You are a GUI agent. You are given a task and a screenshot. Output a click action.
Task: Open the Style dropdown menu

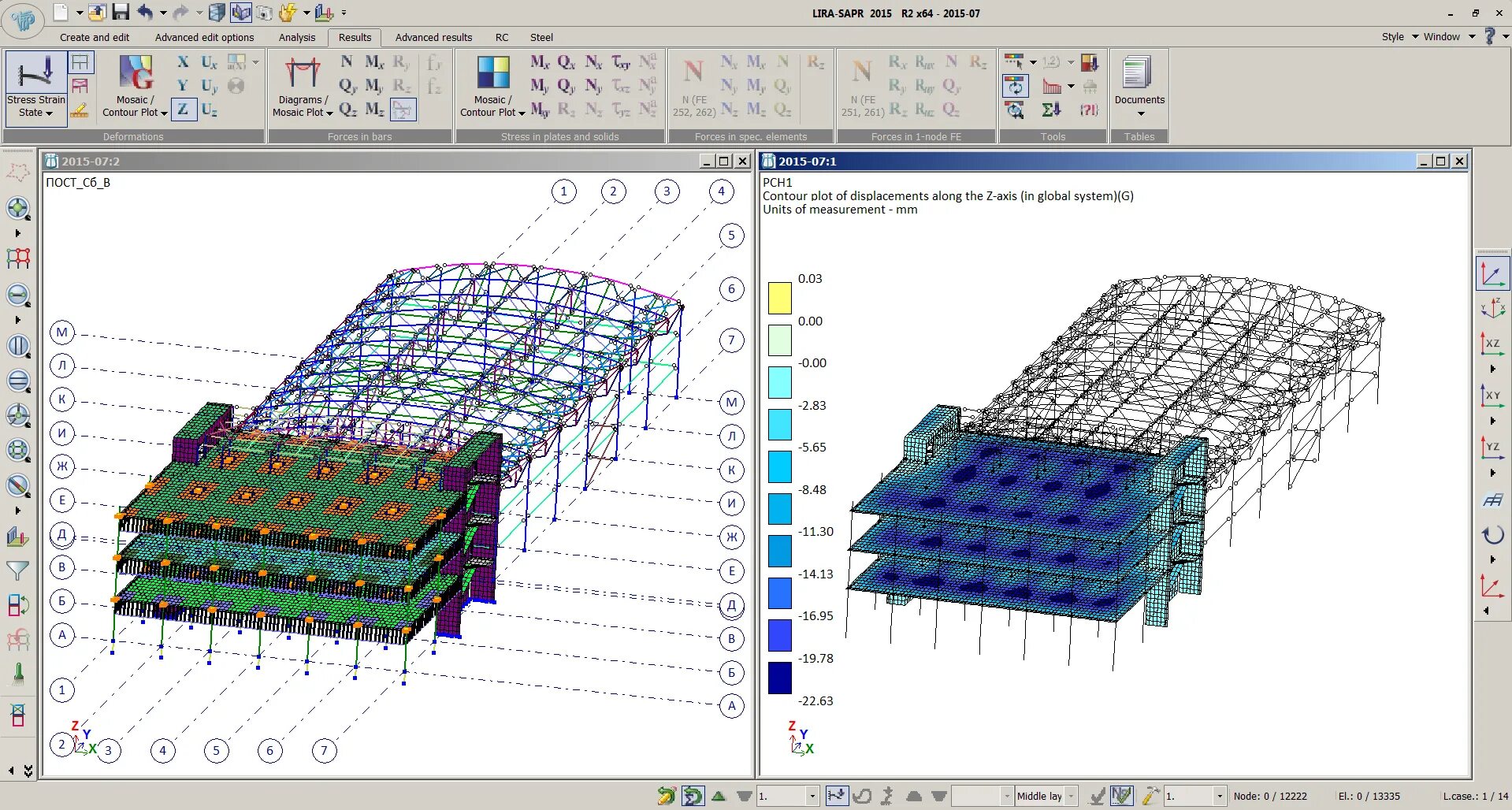[1400, 36]
